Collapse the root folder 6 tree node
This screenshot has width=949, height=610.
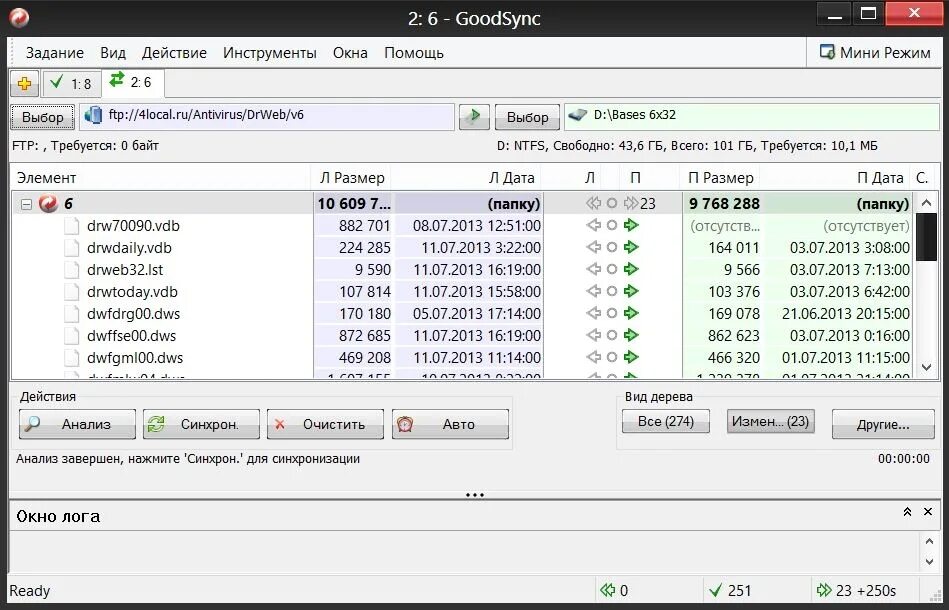(x=26, y=205)
